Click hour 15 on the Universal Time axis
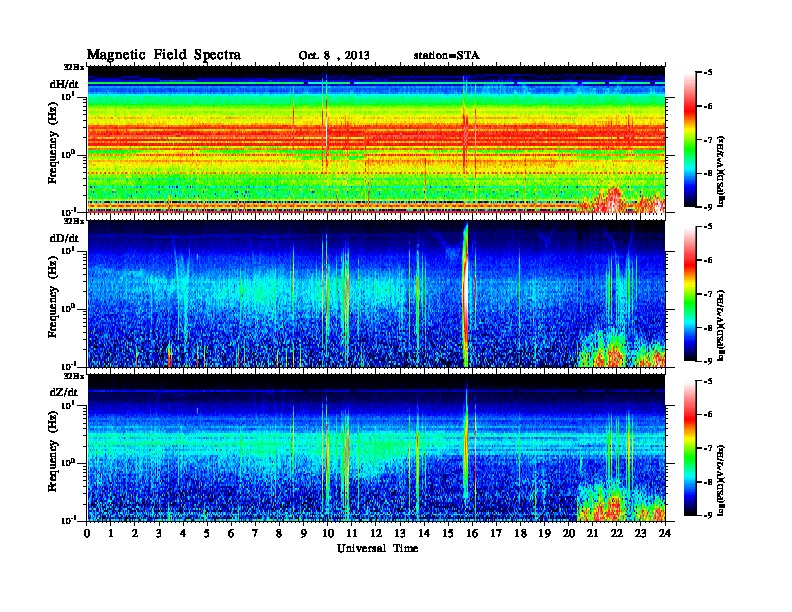Image resolution: width=792 pixels, height=612 pixels. [448, 534]
